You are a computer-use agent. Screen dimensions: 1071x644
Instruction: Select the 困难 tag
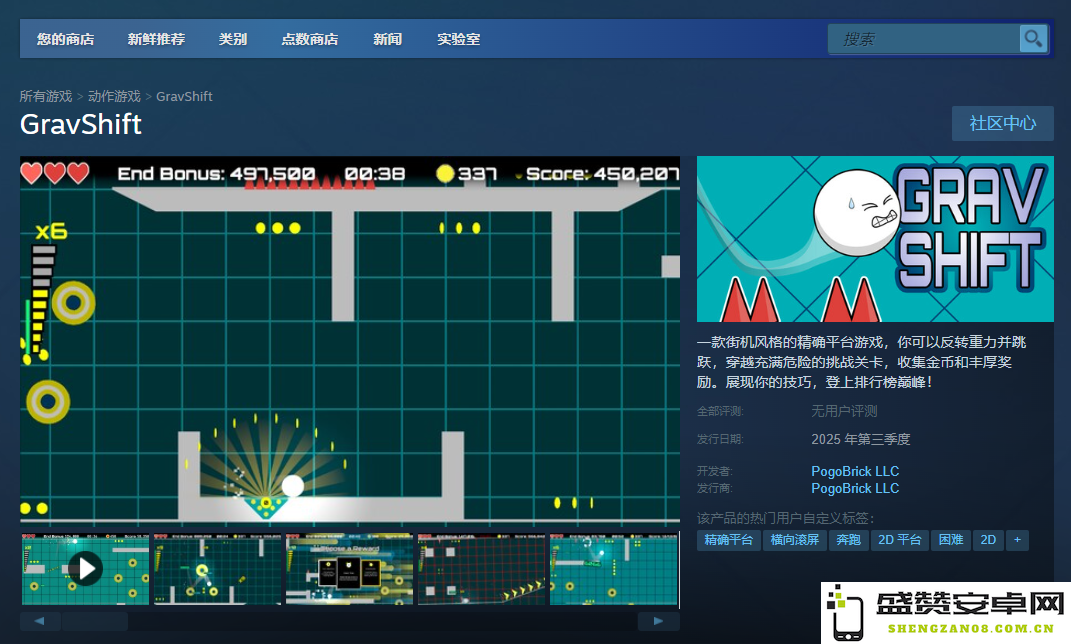(x=951, y=540)
